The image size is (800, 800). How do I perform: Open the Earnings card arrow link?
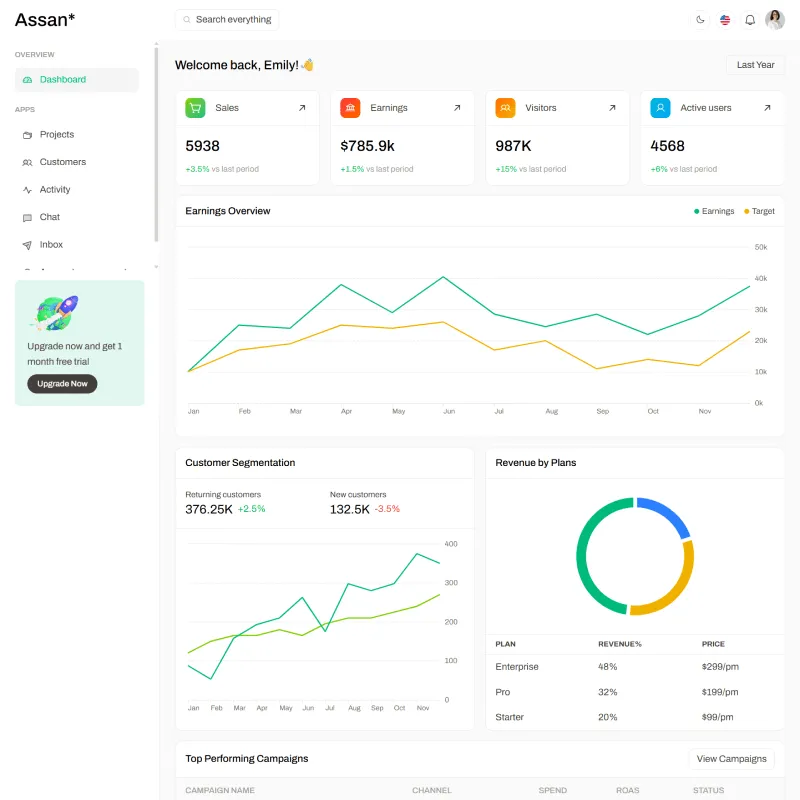457,108
